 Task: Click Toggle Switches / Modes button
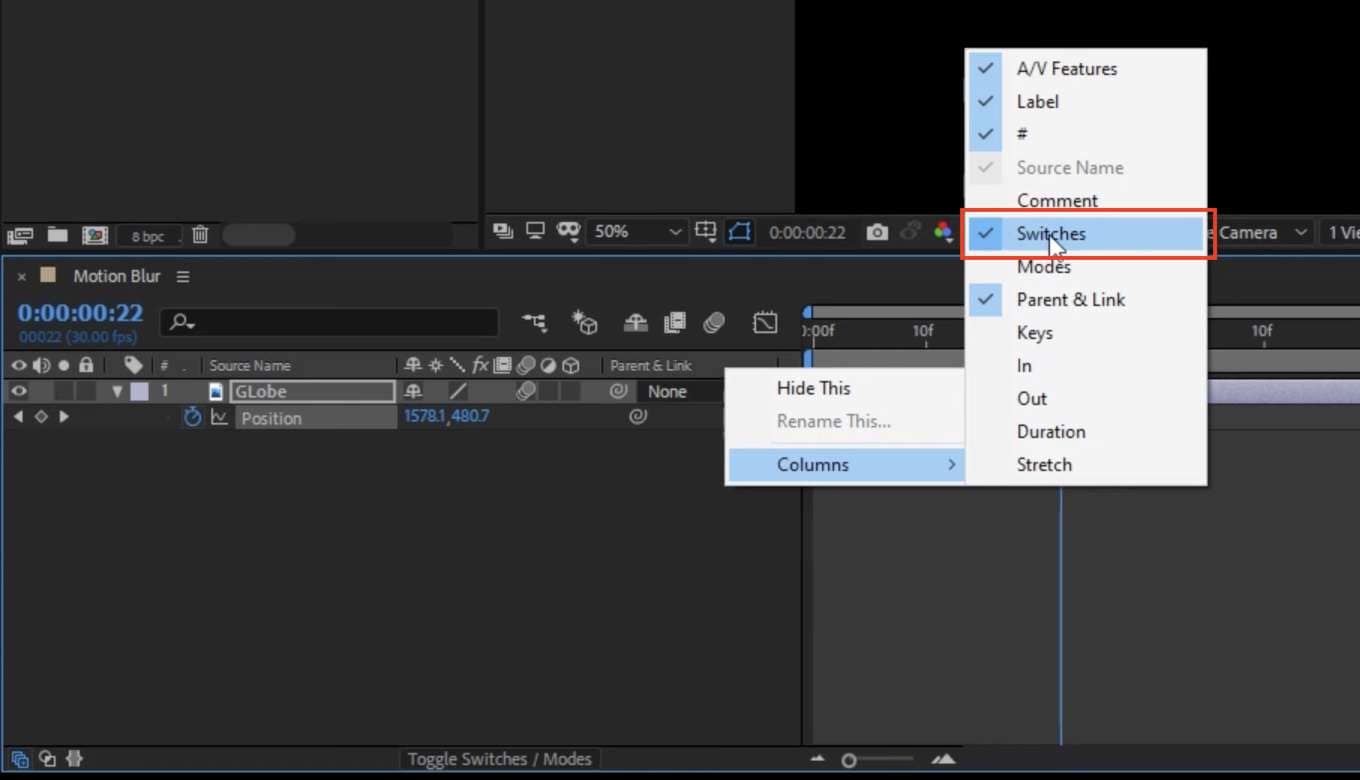tap(499, 759)
